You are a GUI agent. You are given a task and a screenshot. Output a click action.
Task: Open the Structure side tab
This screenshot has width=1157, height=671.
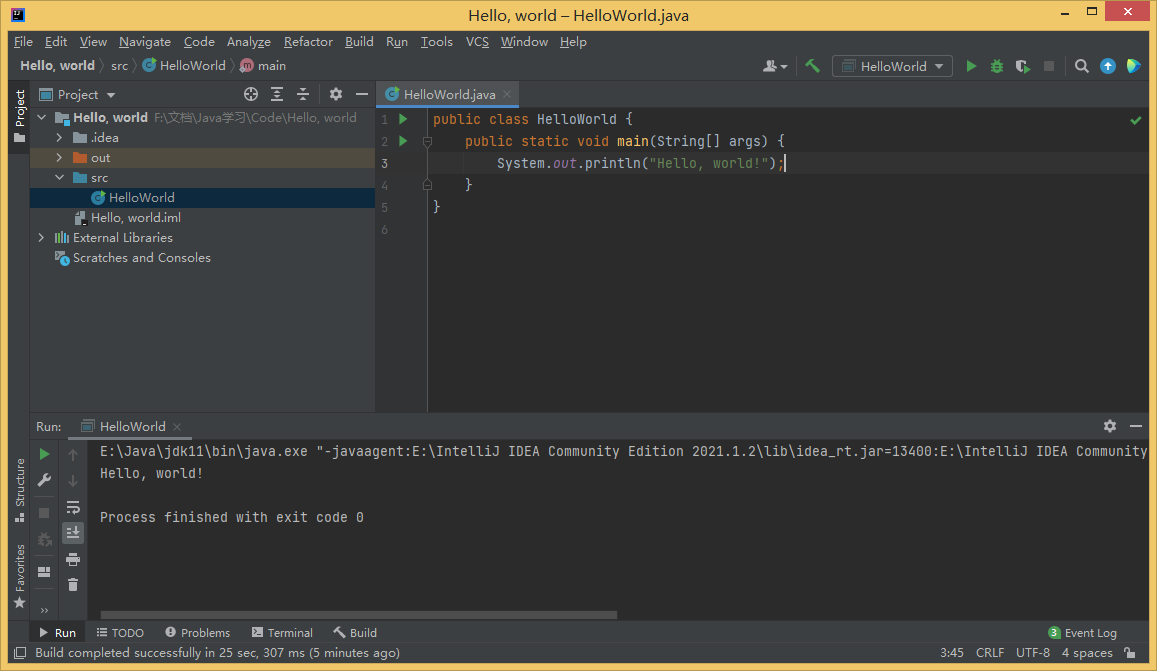19,490
